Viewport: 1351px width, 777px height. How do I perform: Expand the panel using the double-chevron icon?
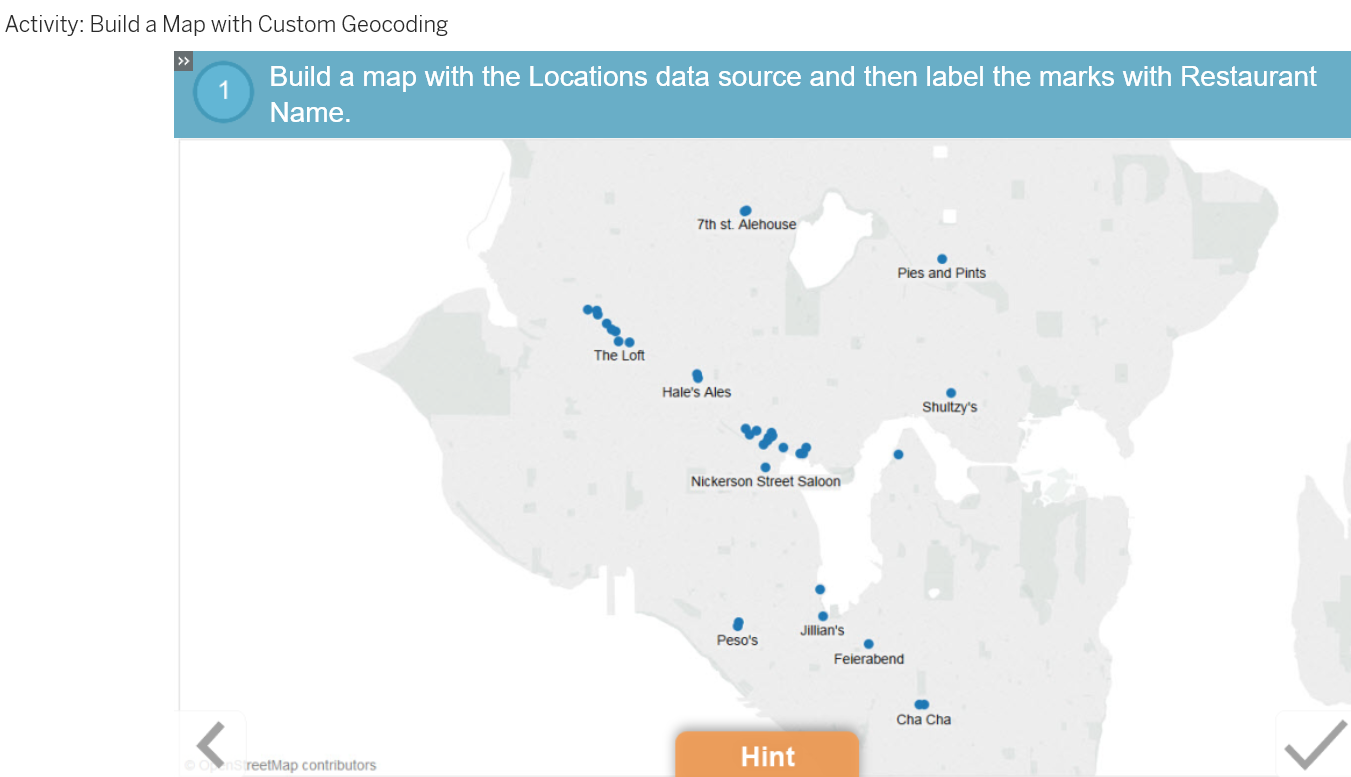tap(183, 60)
